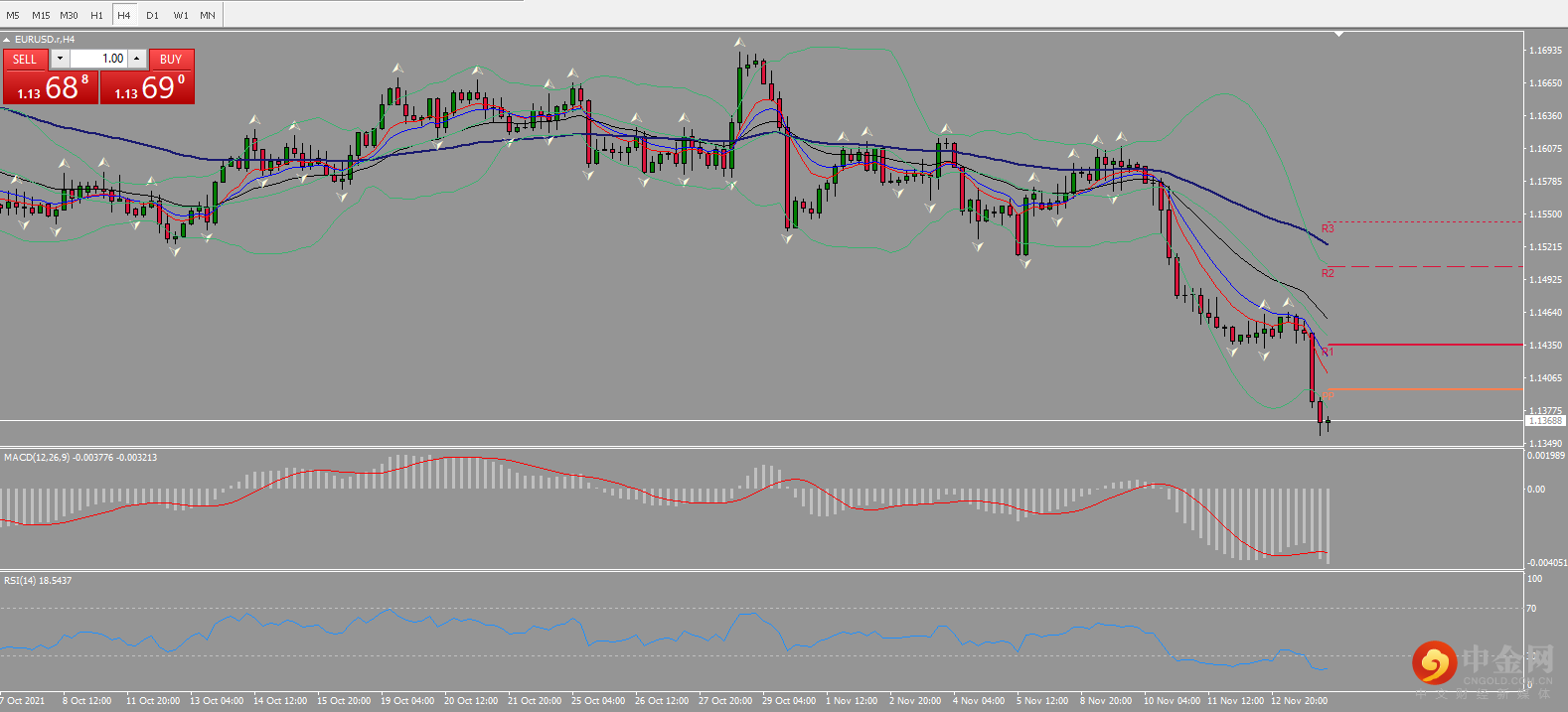Click the chart shift triangle marker
1568x712 pixels.
[x=1338, y=34]
